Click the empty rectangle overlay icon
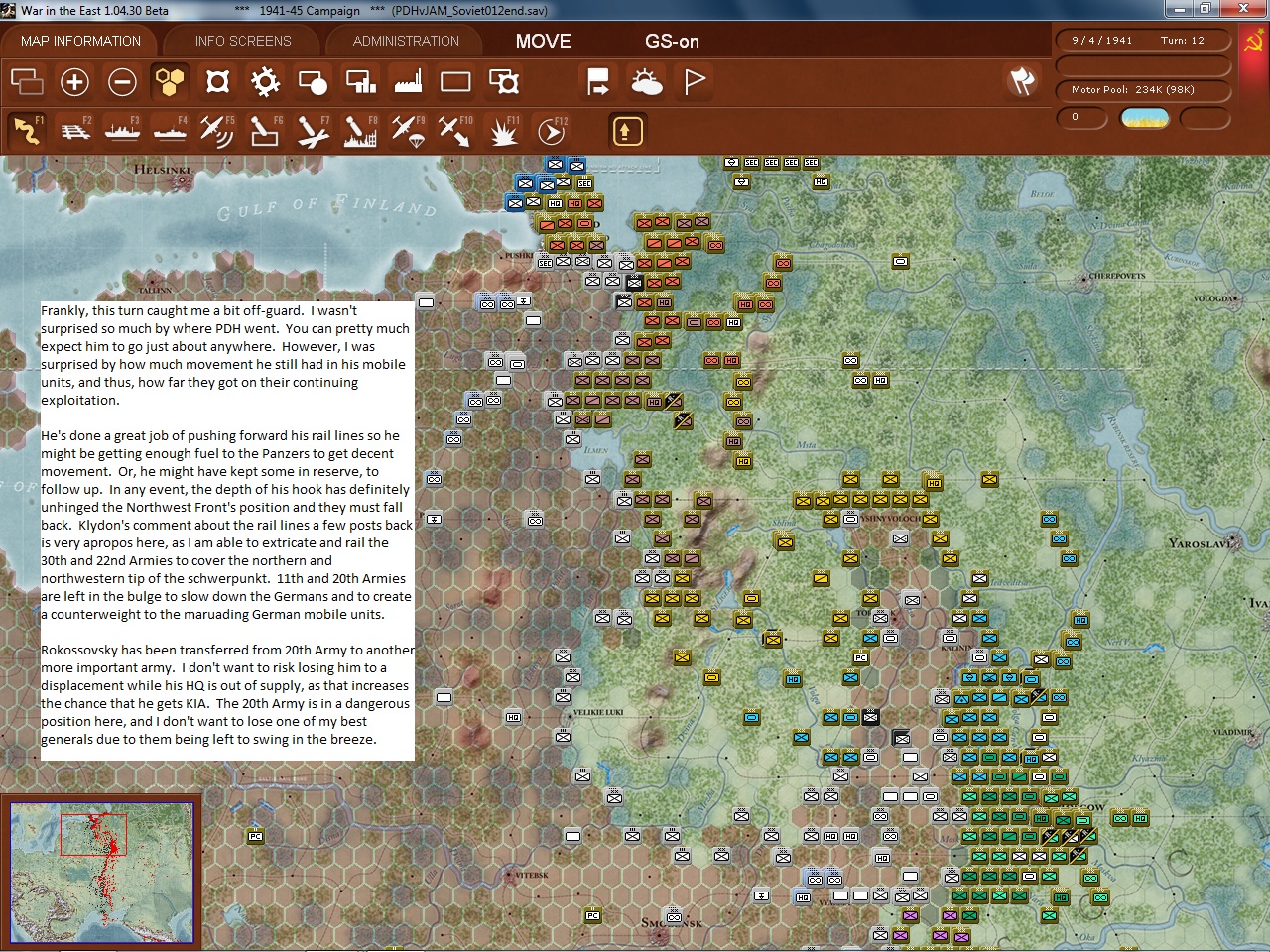This screenshot has width=1270, height=952. 455,81
